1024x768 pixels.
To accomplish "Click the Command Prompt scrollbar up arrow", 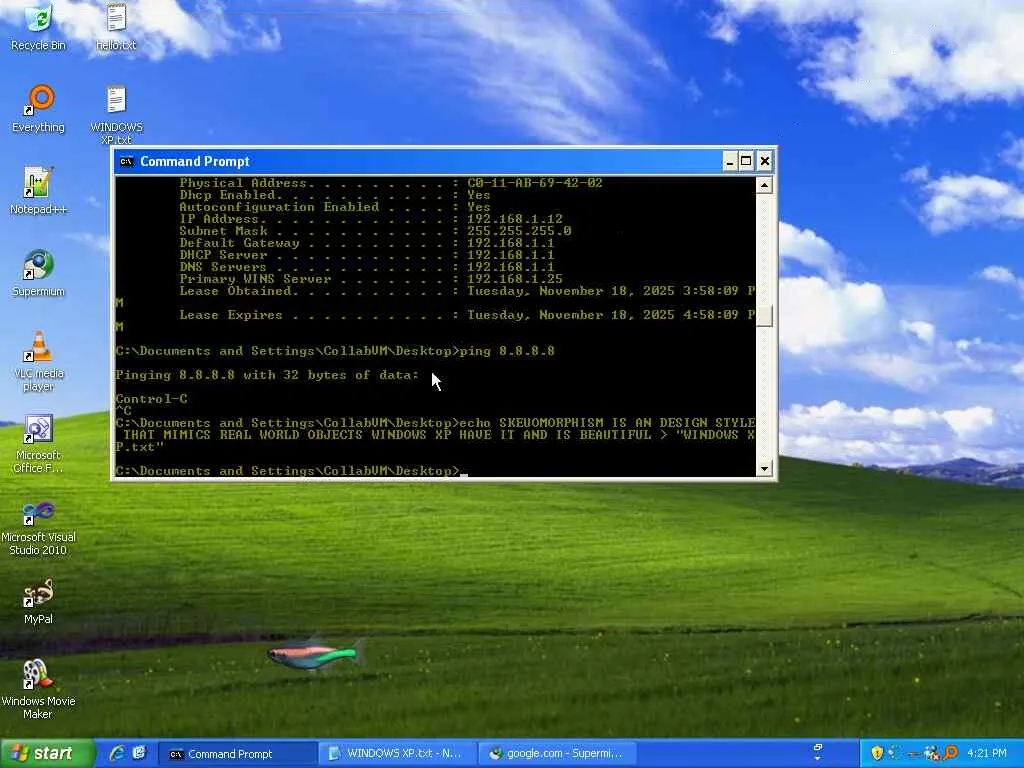I will click(764, 185).
